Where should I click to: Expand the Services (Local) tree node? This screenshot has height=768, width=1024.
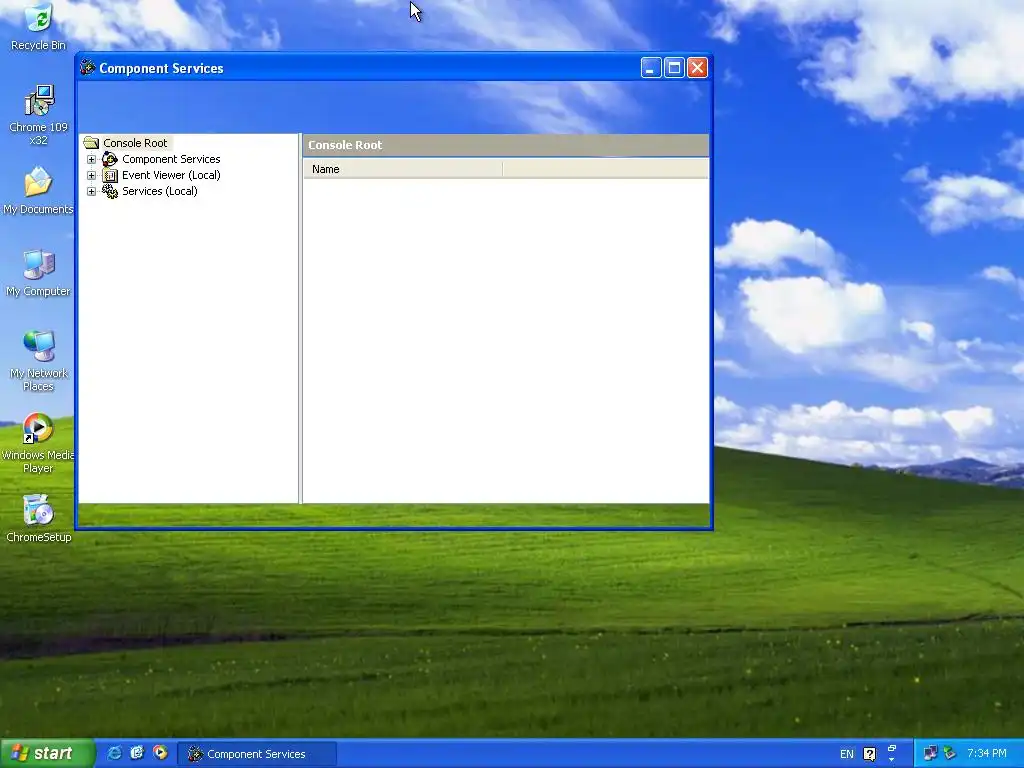[91, 191]
